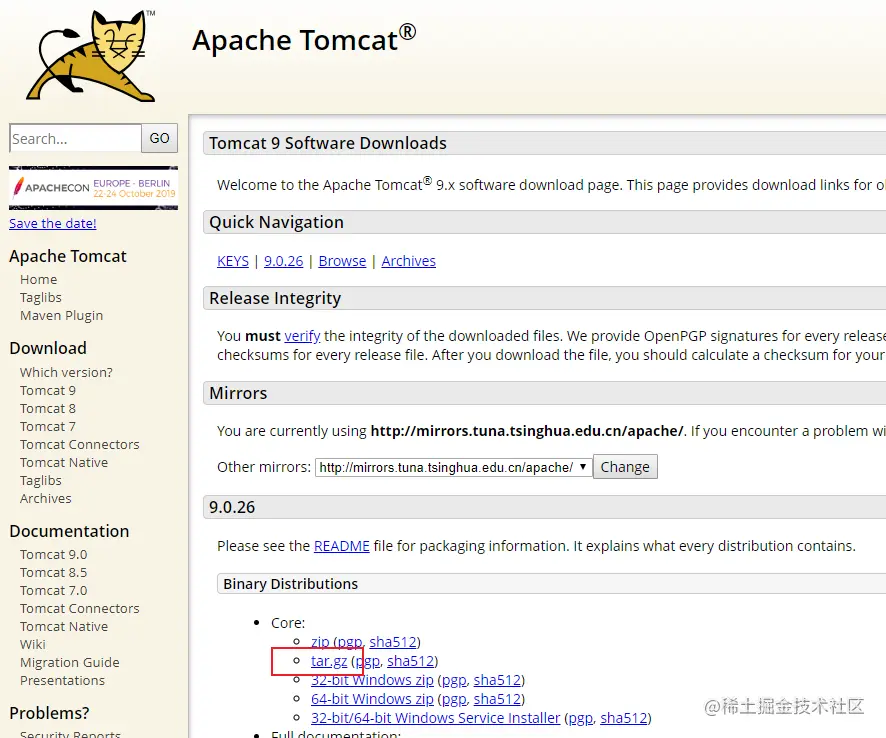Download 32-bit/64-bit Windows Service Installer
Viewport: 886px width, 738px height.
pos(436,718)
